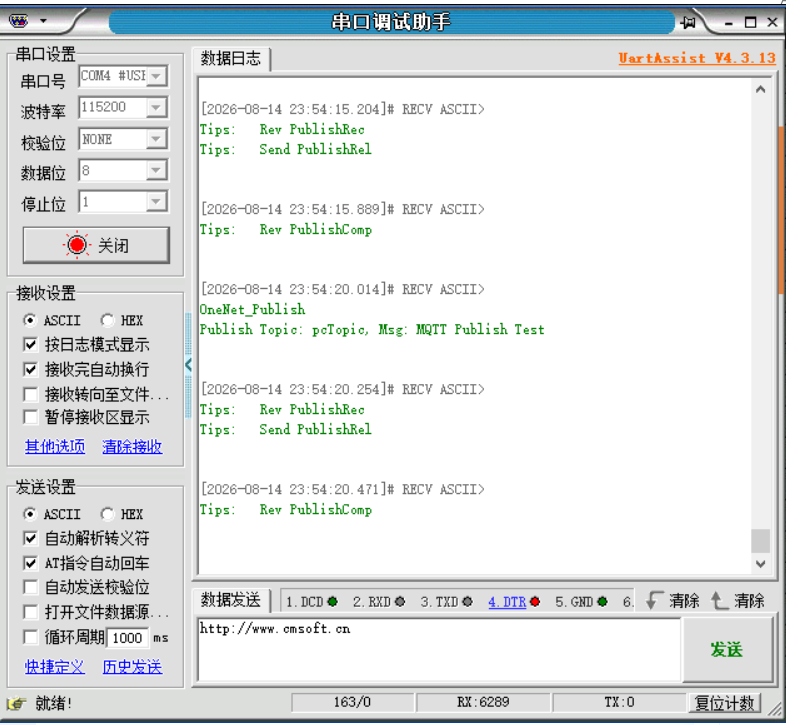Click the 23:54:20.014 timestamp log line
Image resolution: width=786 pixels, height=725 pixels.
[x=342, y=289]
